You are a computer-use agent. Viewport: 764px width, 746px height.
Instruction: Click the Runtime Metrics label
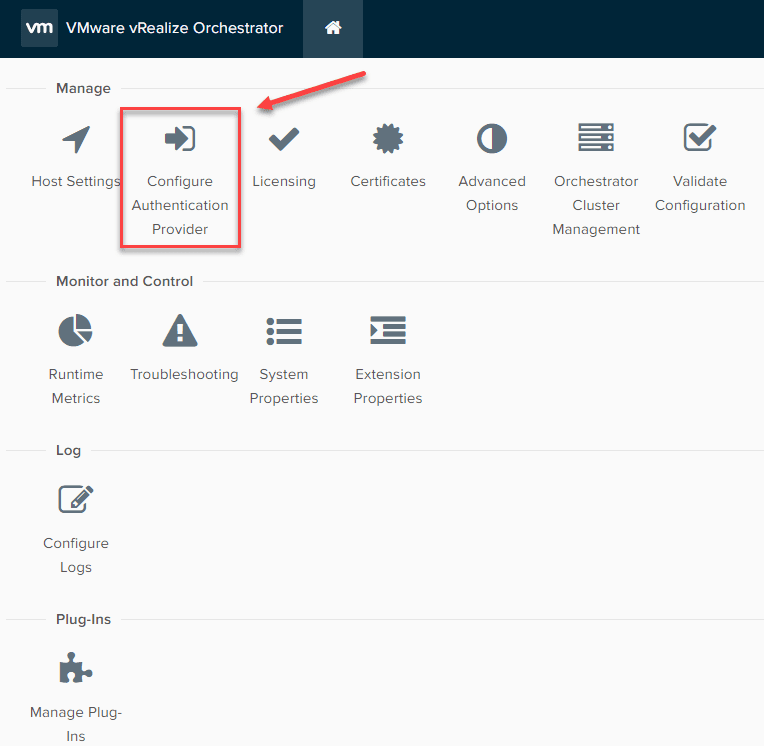point(76,386)
